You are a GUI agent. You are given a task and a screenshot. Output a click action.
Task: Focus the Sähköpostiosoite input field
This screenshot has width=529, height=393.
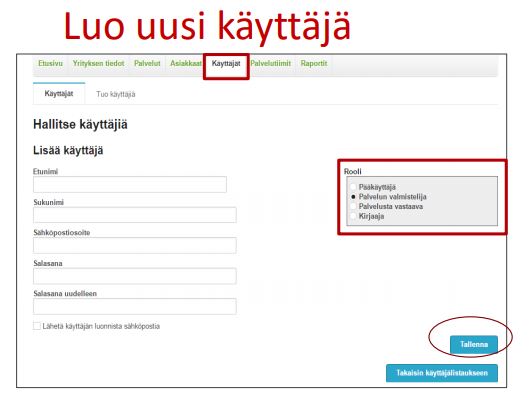(x=135, y=245)
